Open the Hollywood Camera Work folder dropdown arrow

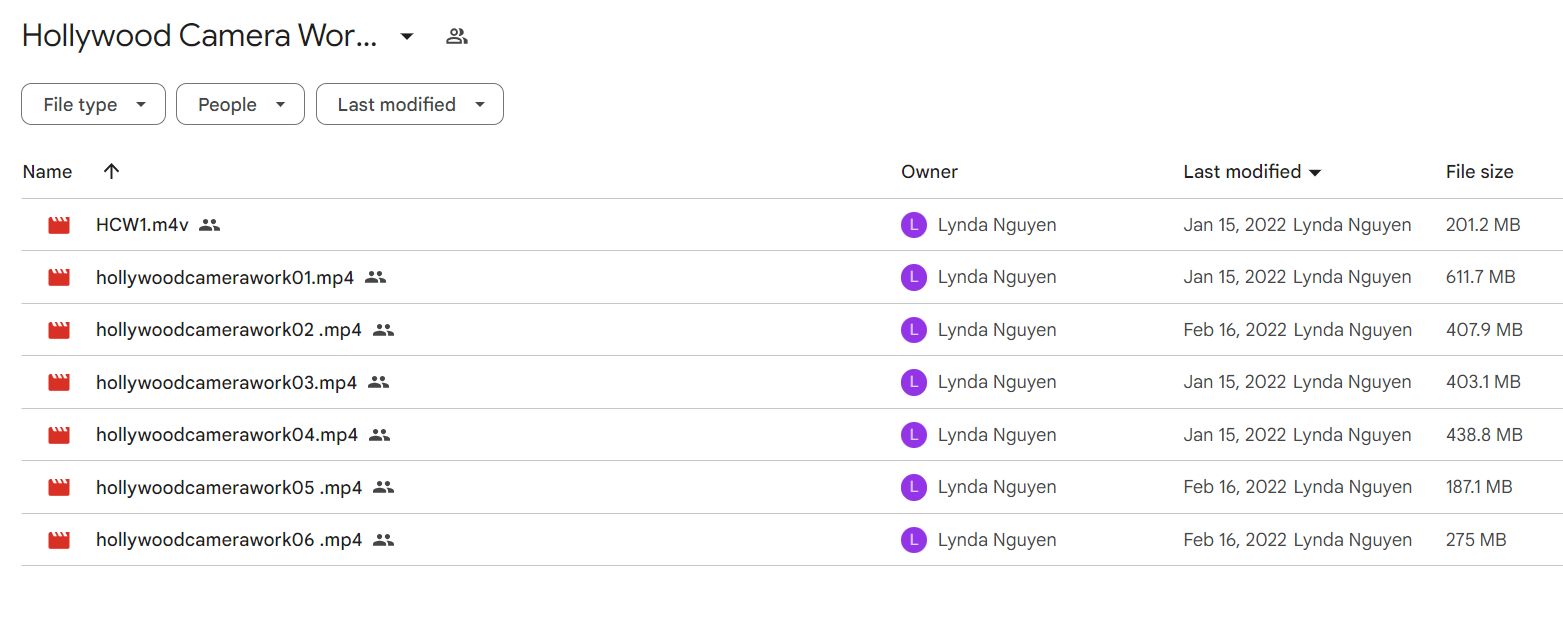(406, 37)
